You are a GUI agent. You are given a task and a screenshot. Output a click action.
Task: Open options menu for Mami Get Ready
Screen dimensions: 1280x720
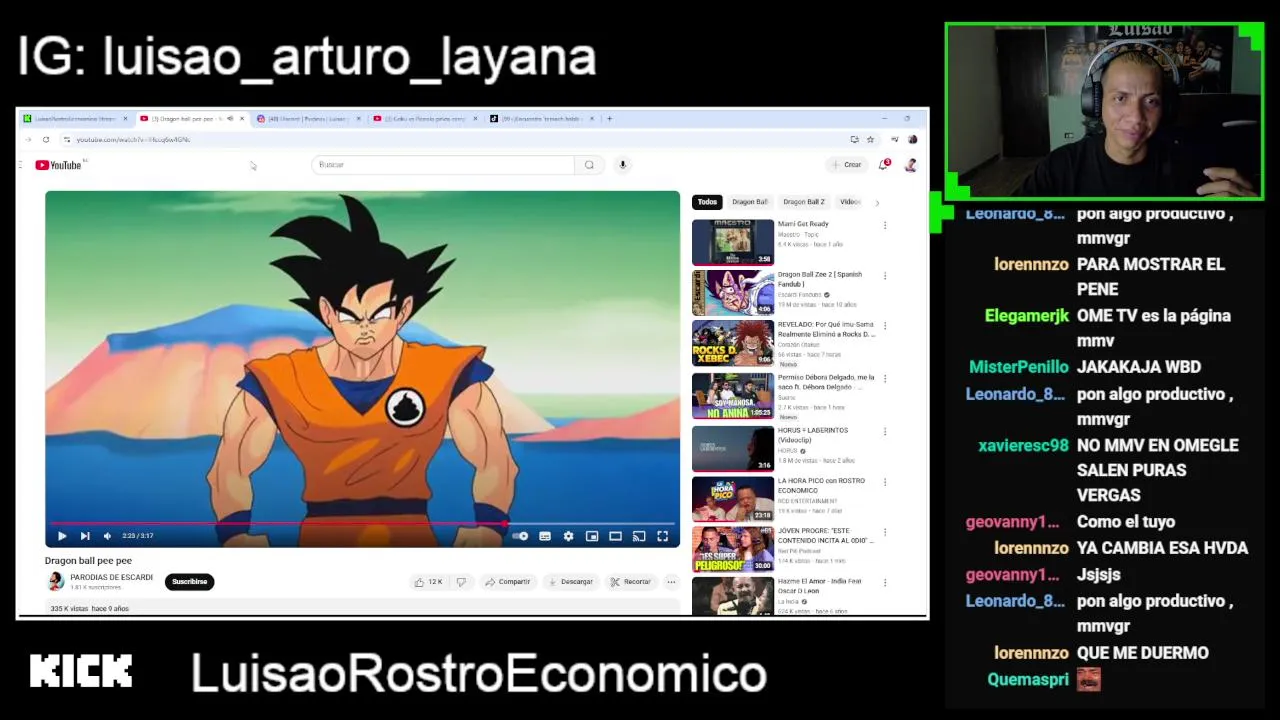[885, 225]
